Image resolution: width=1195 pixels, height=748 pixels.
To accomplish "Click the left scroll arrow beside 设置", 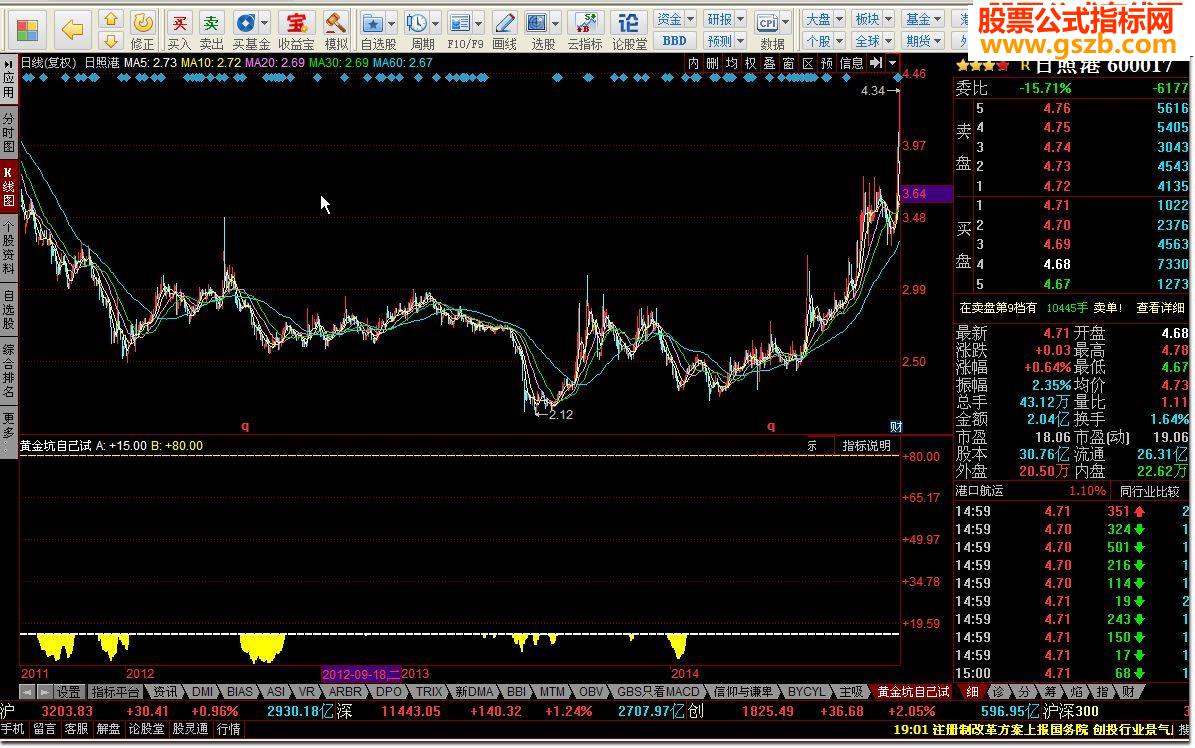I will 27,692.
